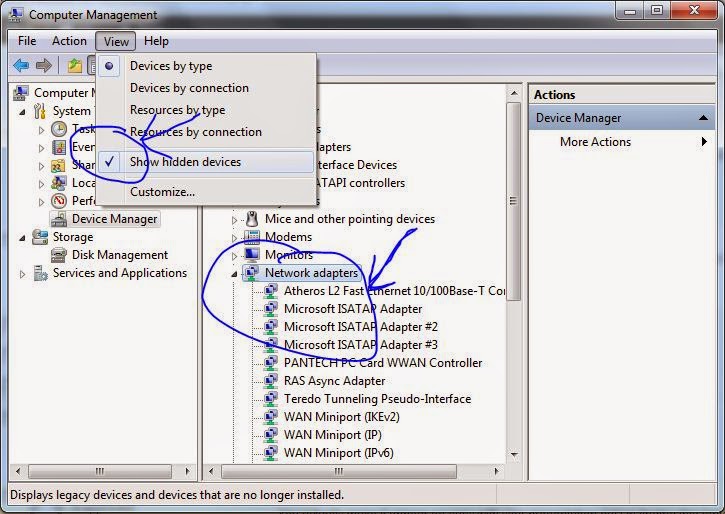Click the PANTECH PC Card WWAN Controller icon
Screen dimensions: 725x514
[x=270, y=363]
